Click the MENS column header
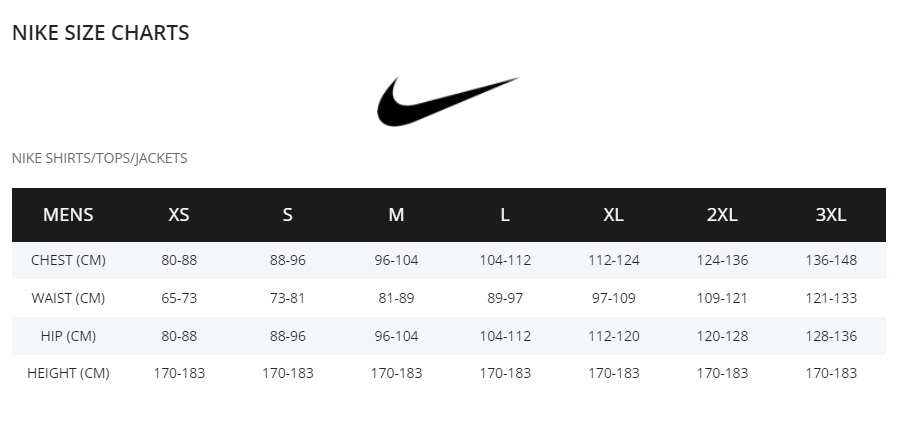This screenshot has height=425, width=901. coord(68,214)
